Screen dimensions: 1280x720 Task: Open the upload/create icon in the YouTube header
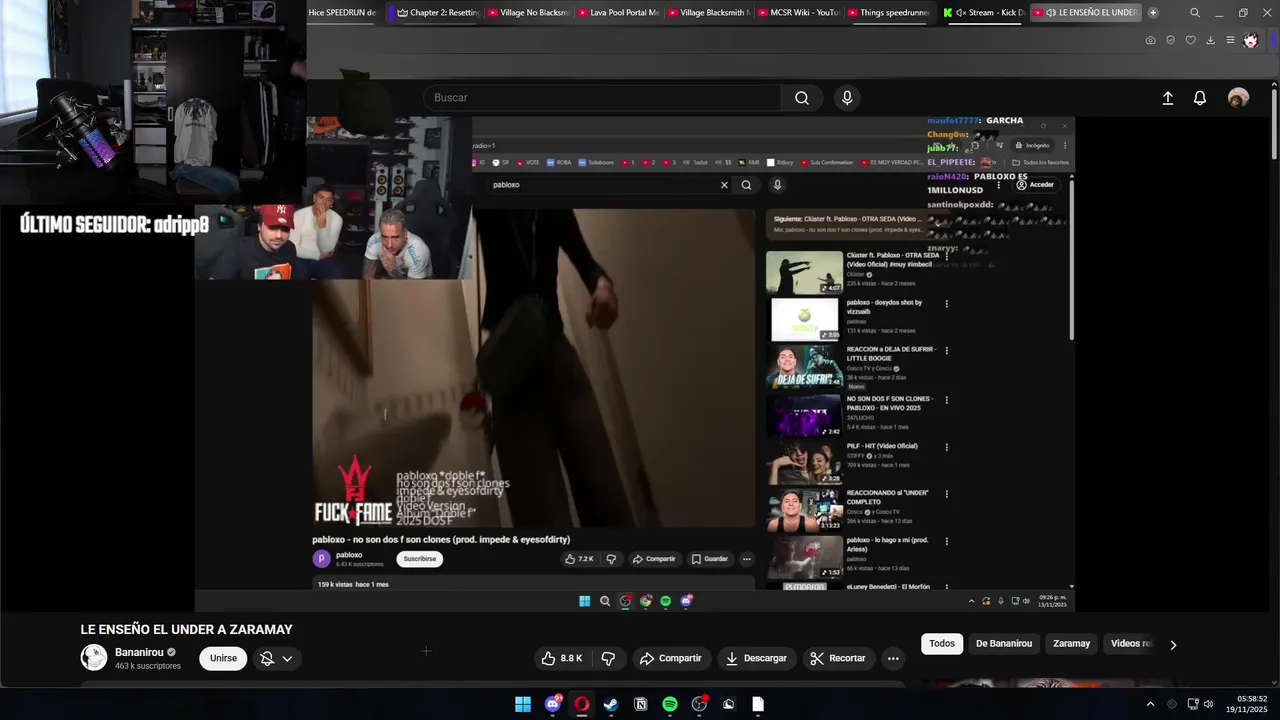(x=1167, y=98)
